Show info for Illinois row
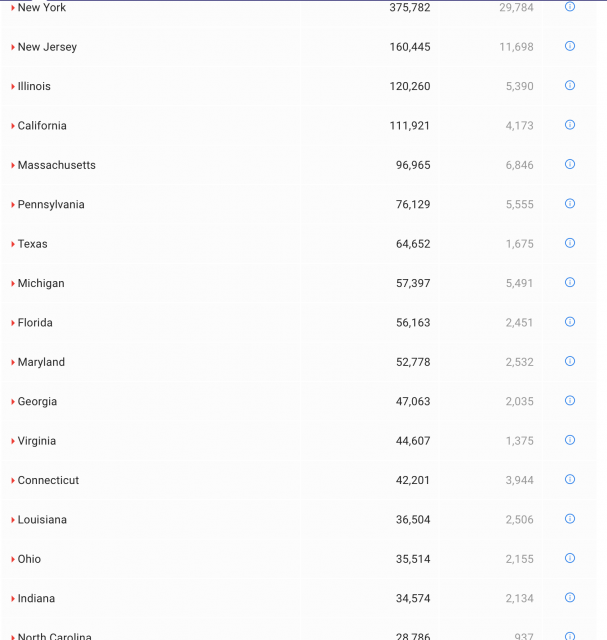 coord(570,86)
